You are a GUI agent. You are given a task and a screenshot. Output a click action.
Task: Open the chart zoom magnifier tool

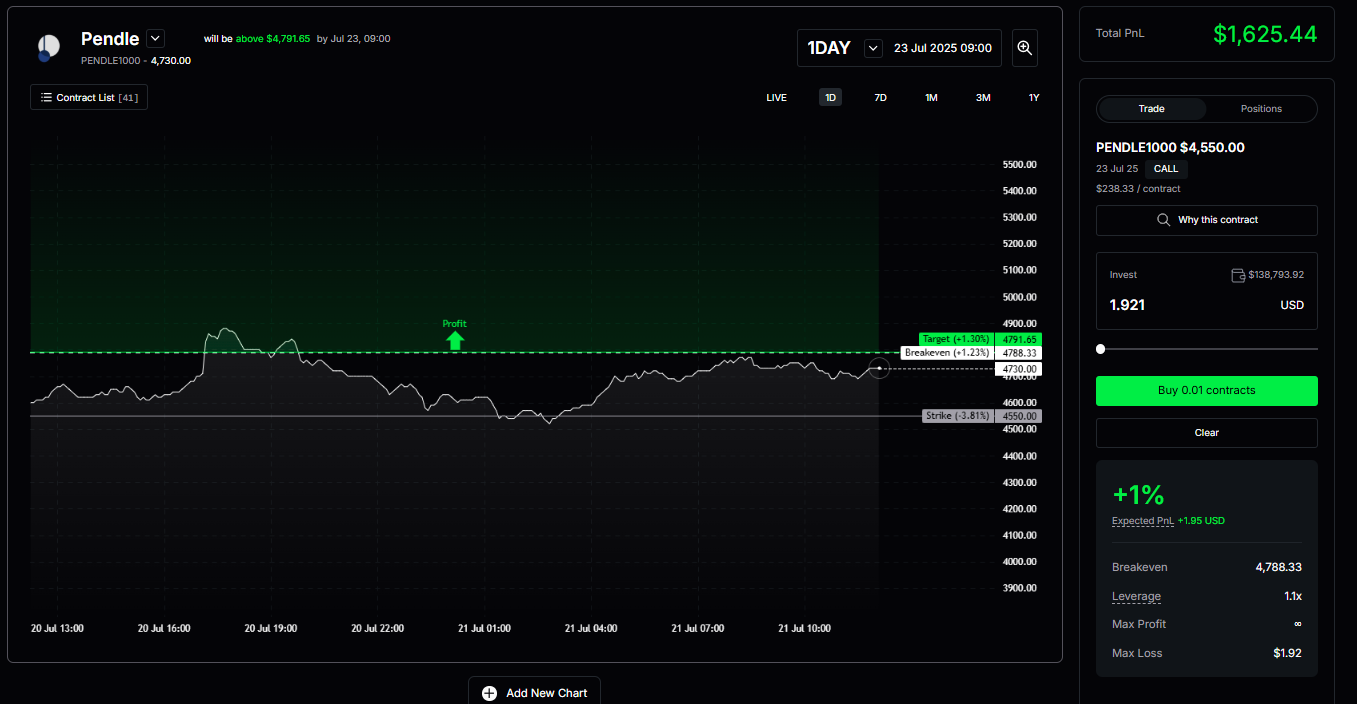pos(1024,47)
